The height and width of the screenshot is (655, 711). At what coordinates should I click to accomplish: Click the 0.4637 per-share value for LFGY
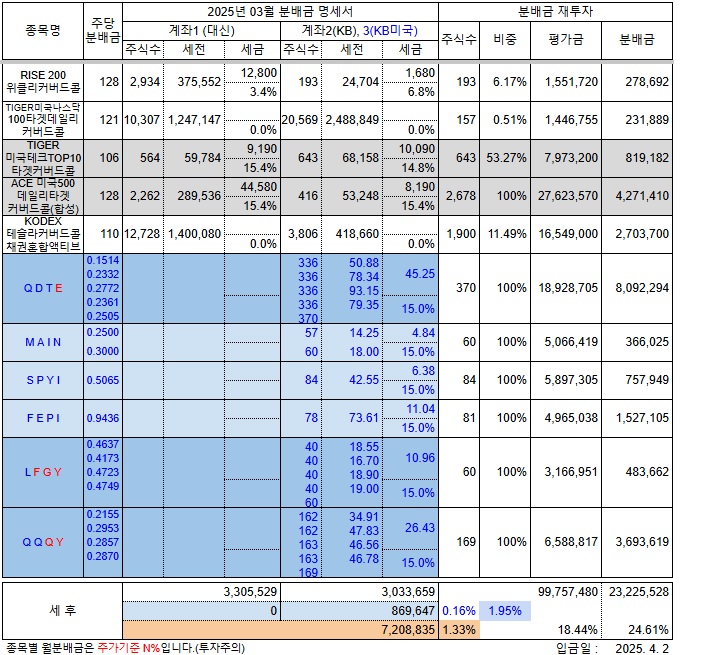pos(103,445)
